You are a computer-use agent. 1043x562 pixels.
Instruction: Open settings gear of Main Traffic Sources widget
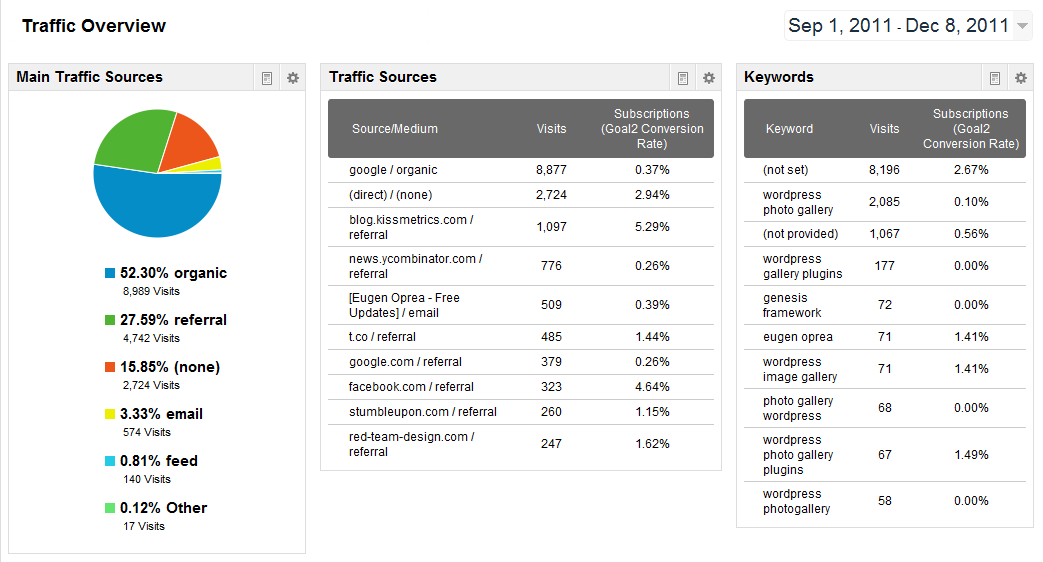point(293,78)
